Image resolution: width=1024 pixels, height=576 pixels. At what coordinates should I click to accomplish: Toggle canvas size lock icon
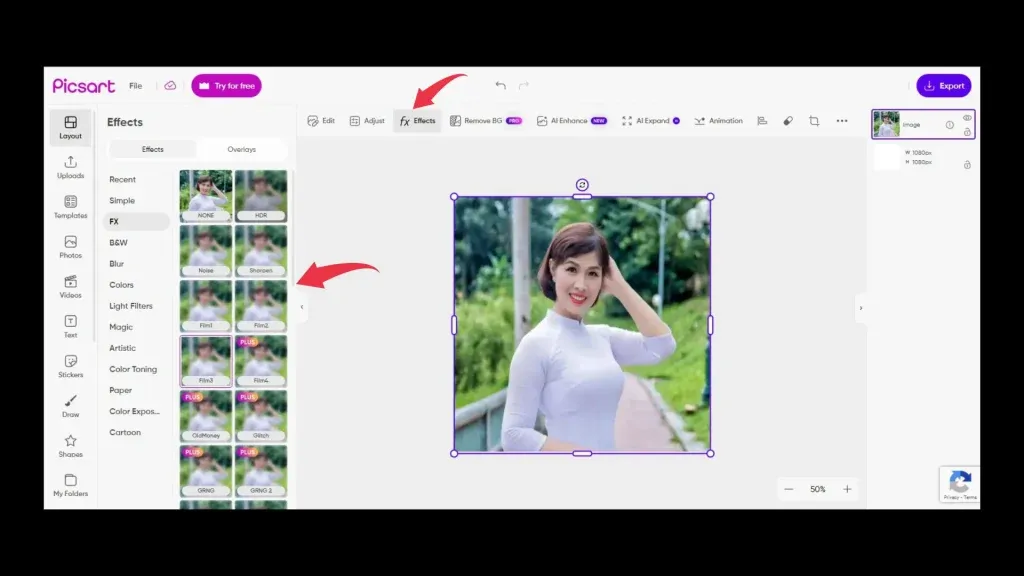[x=967, y=165]
